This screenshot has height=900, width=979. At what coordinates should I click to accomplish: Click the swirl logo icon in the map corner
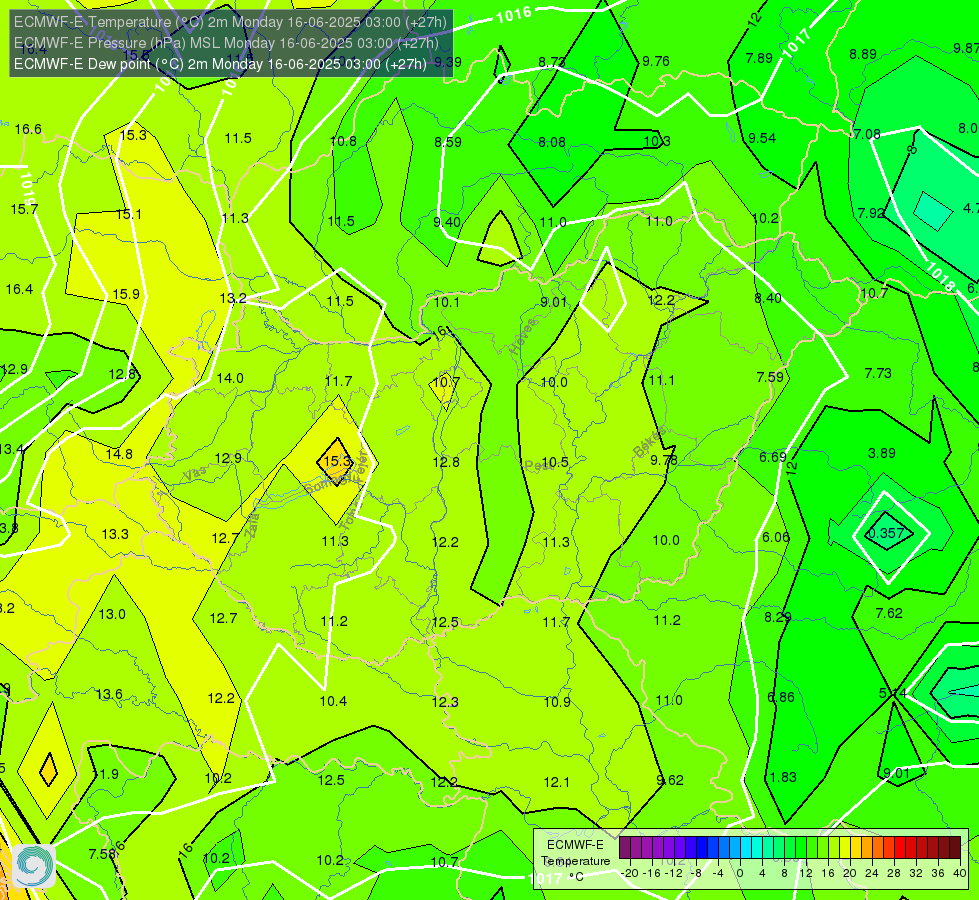click(34, 866)
